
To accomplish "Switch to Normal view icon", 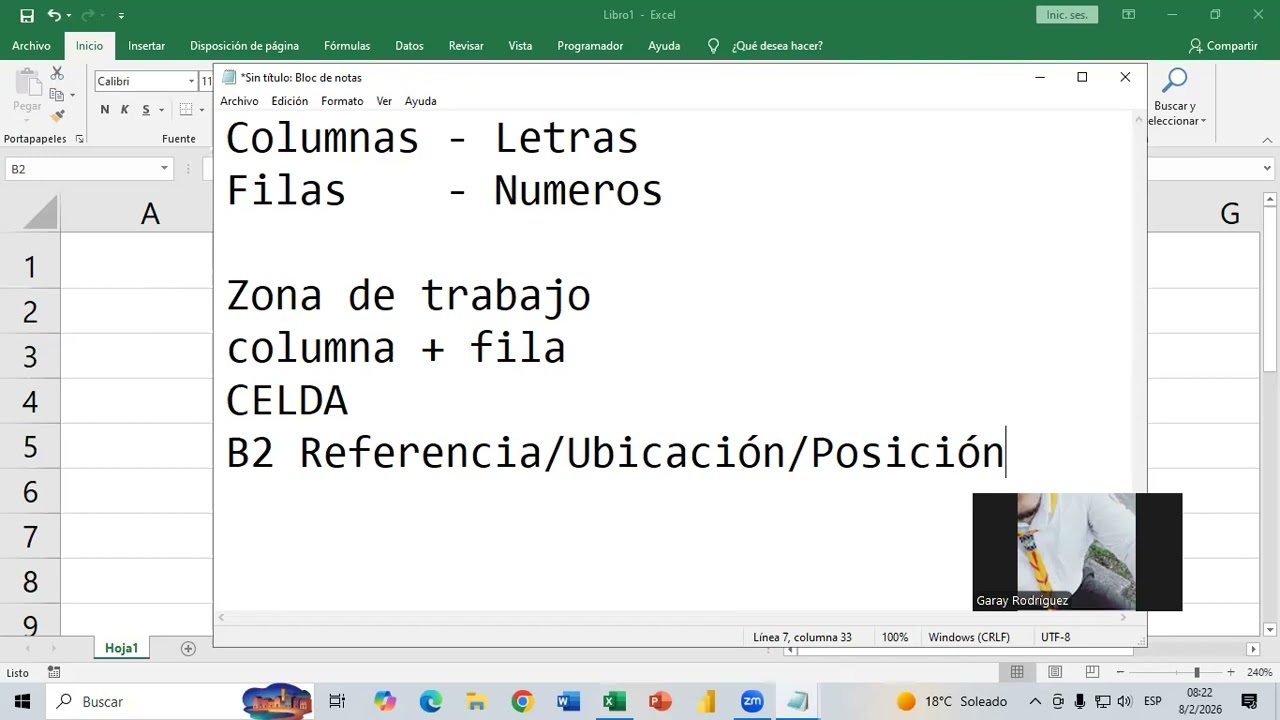I will click(x=1017, y=673).
